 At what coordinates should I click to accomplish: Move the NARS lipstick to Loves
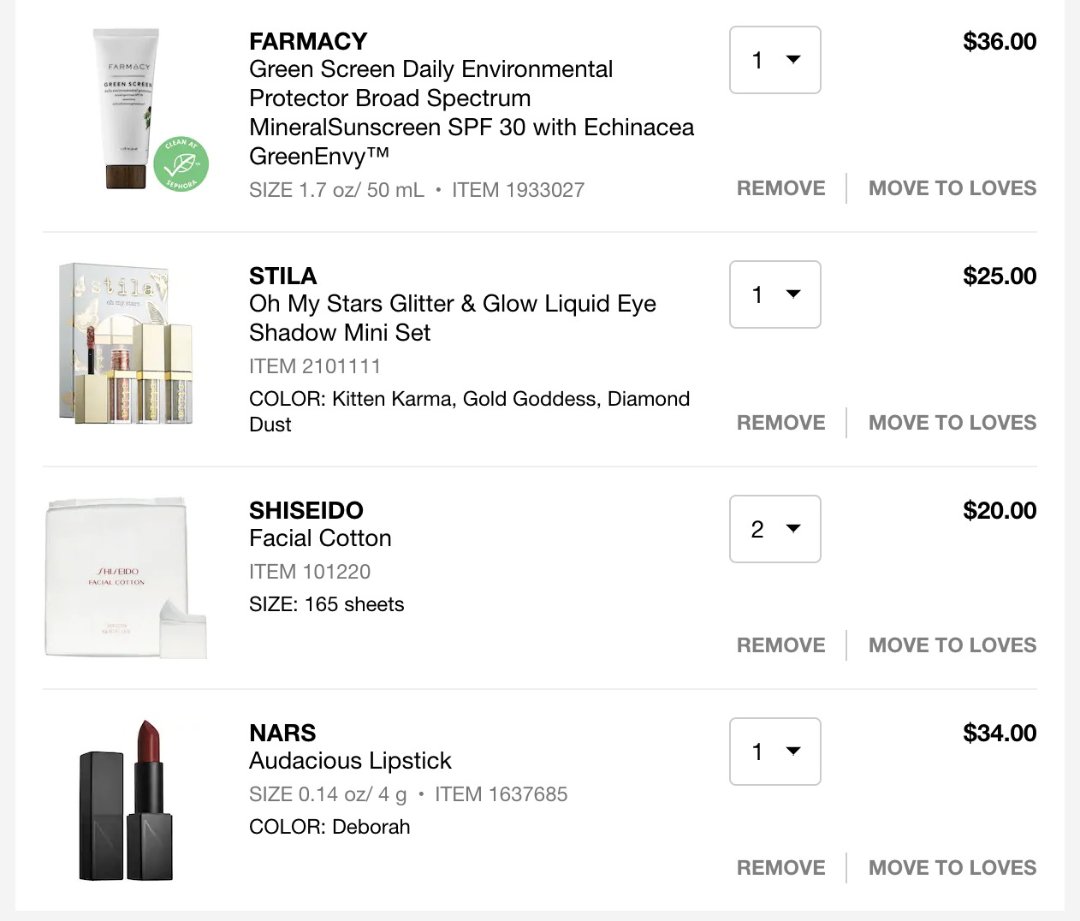pos(952,867)
